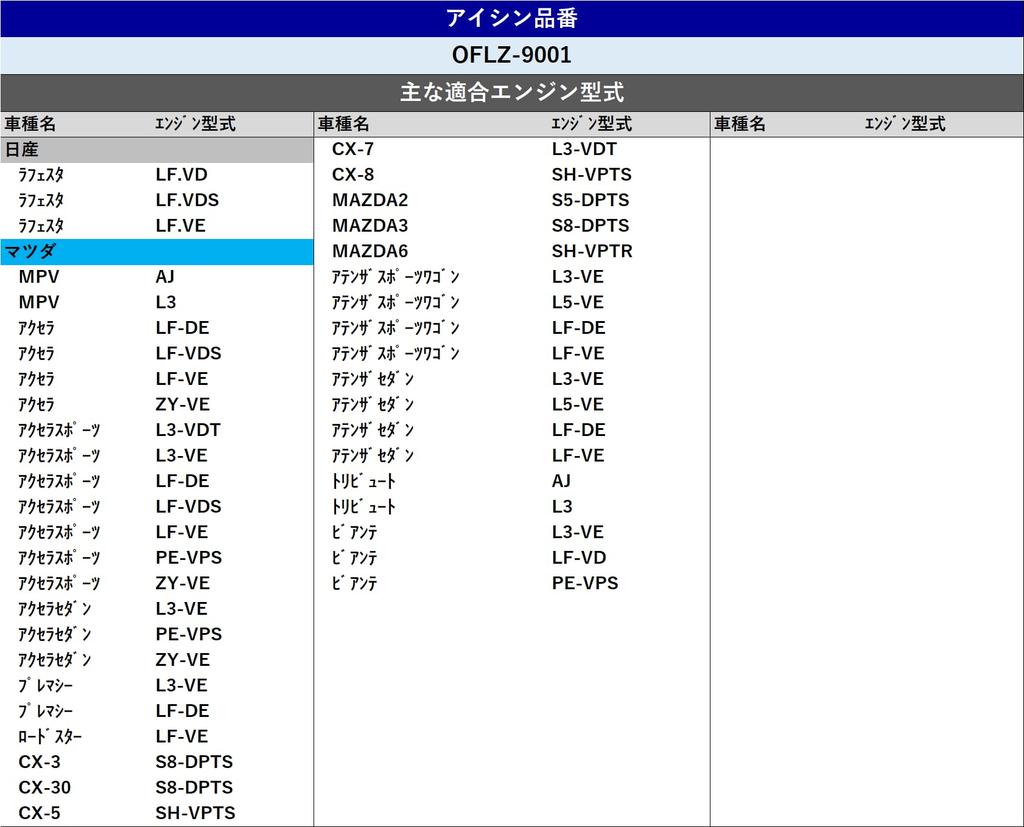This screenshot has height=827, width=1024.
Task: Click the LF.VDS engine code cell
Action: point(187,200)
